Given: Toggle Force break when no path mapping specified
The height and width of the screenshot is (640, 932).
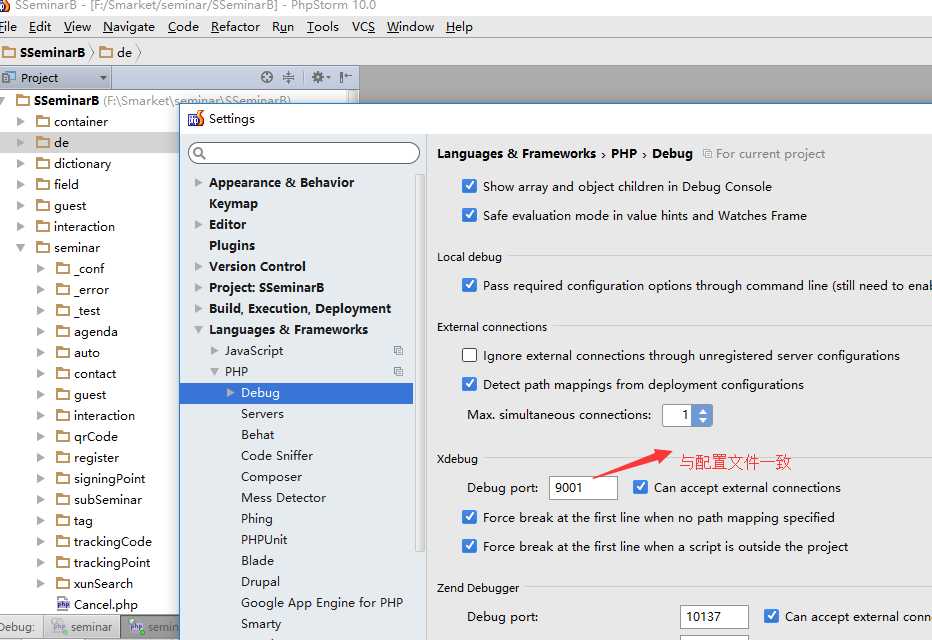Looking at the screenshot, I should pos(469,517).
